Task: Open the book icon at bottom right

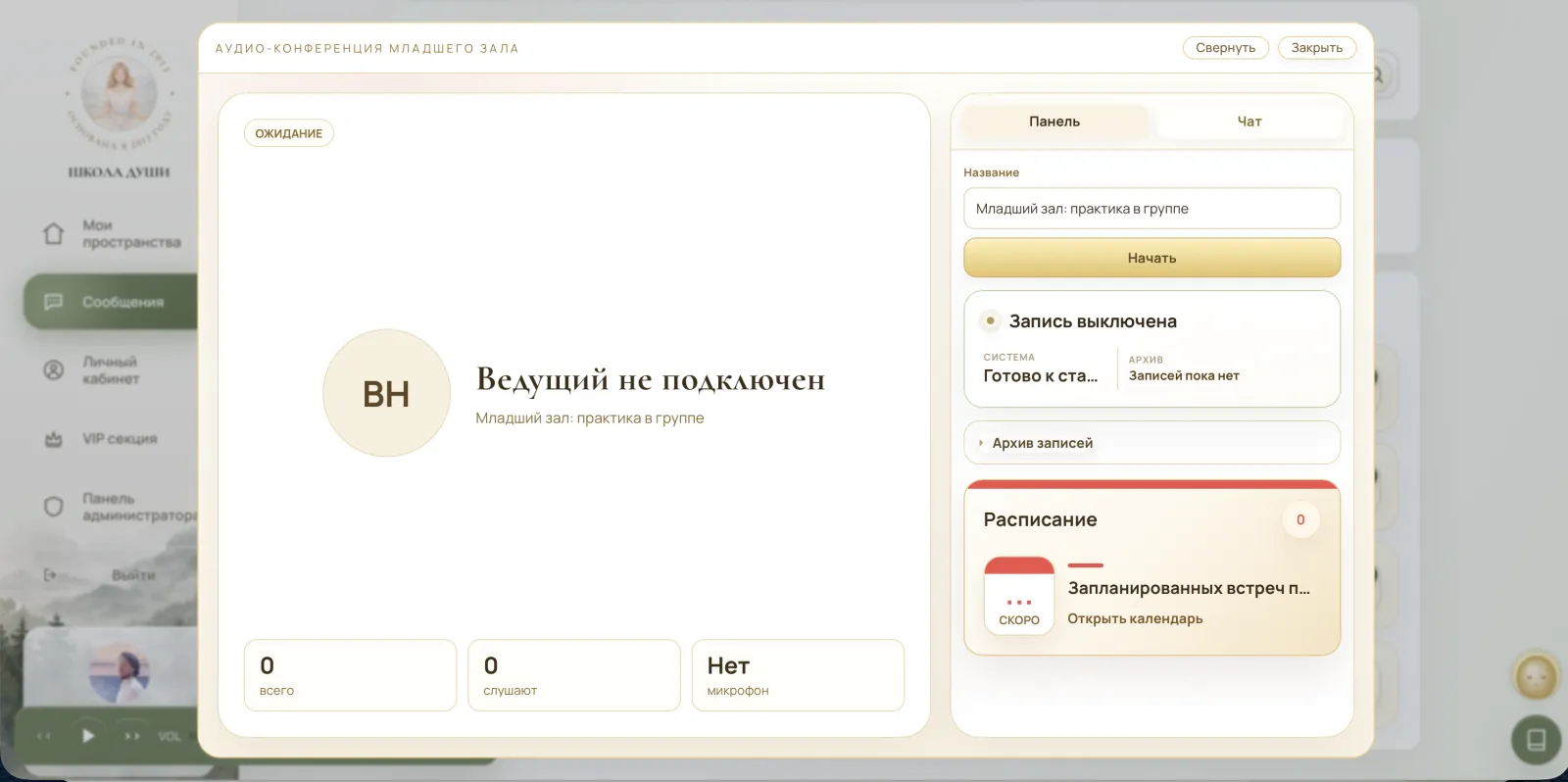Action: [1536, 740]
